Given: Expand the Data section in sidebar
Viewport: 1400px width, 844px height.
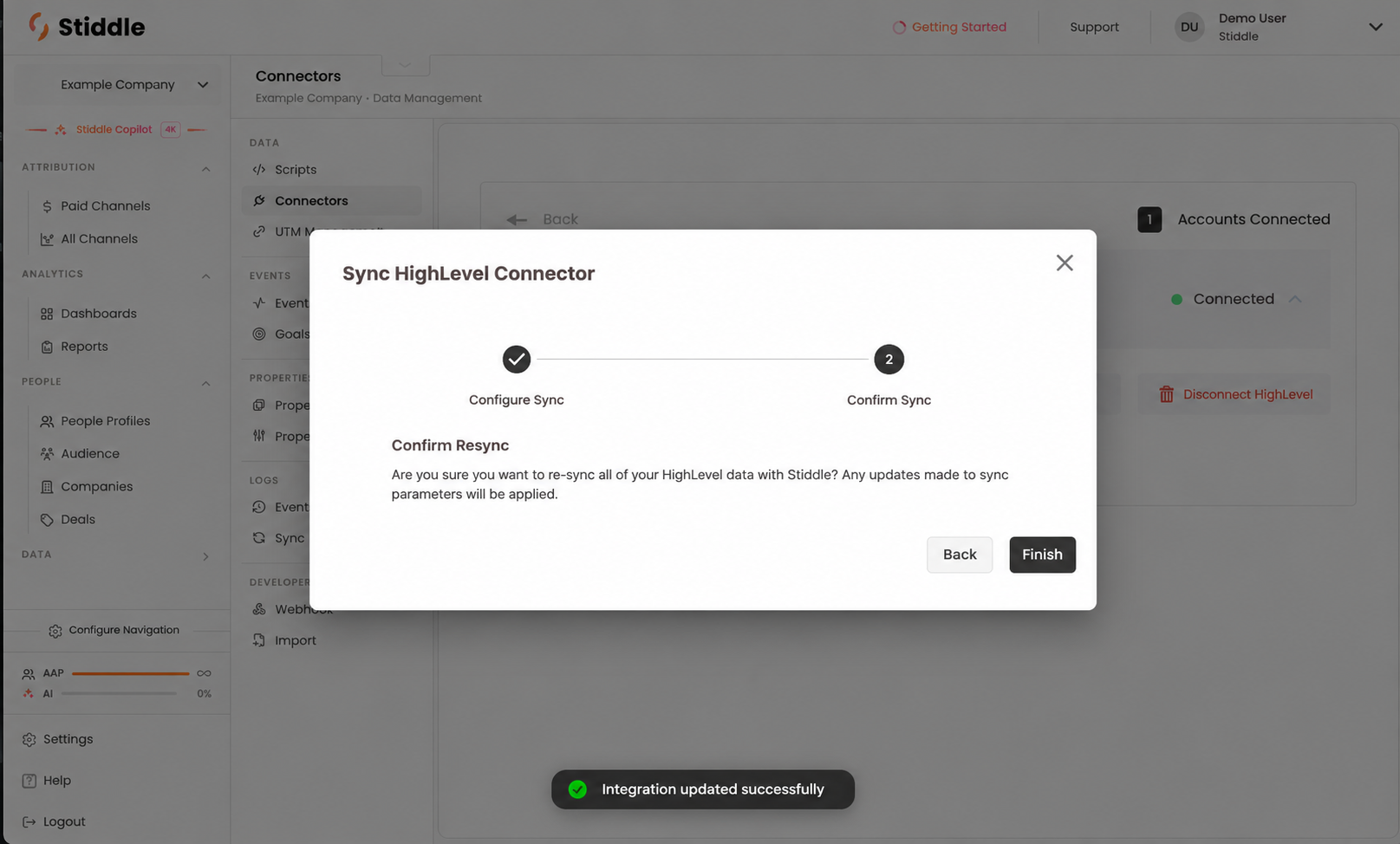Looking at the screenshot, I should point(205,556).
